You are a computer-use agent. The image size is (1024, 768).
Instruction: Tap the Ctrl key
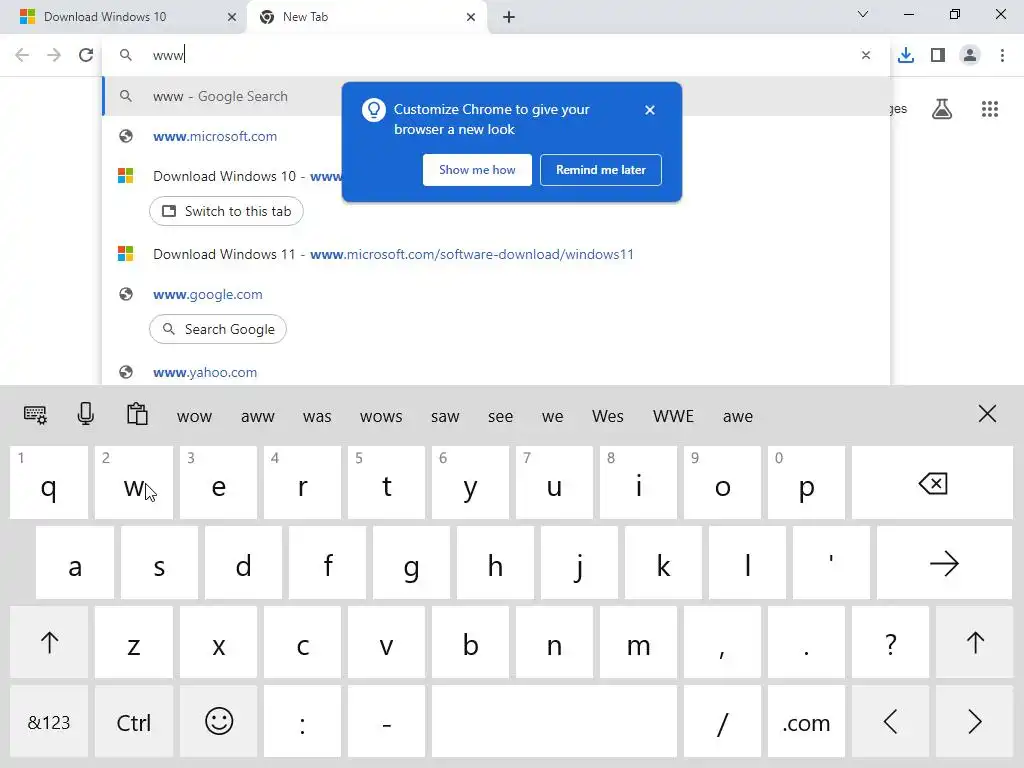point(134,722)
